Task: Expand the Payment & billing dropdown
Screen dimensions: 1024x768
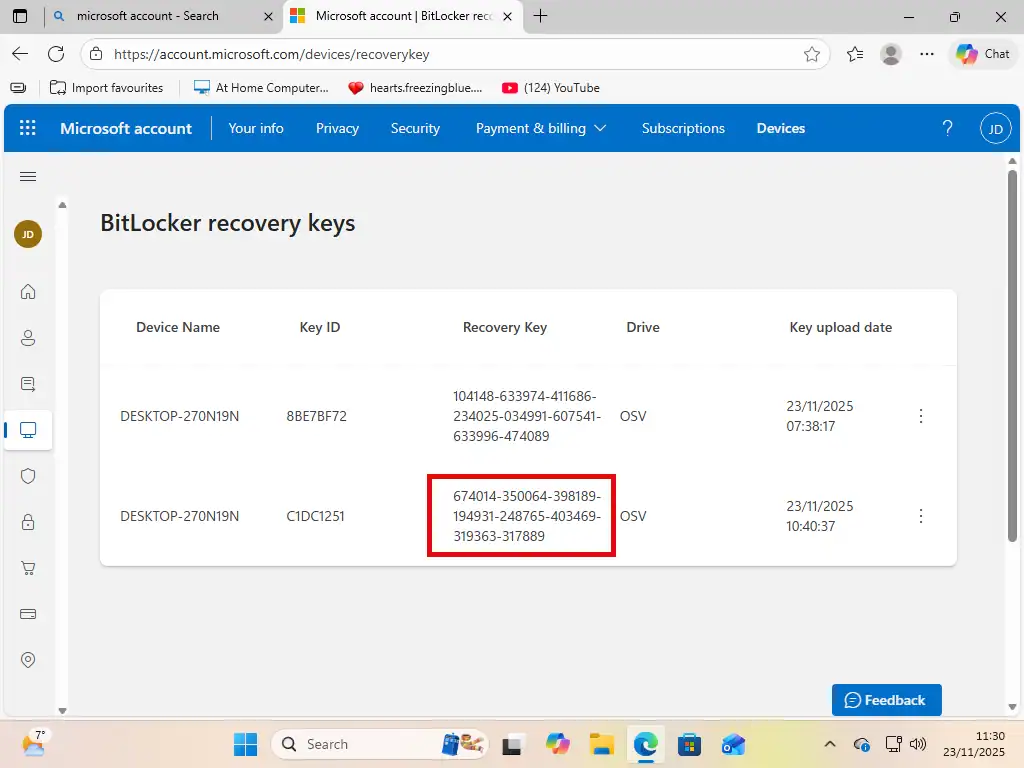Action: (601, 128)
